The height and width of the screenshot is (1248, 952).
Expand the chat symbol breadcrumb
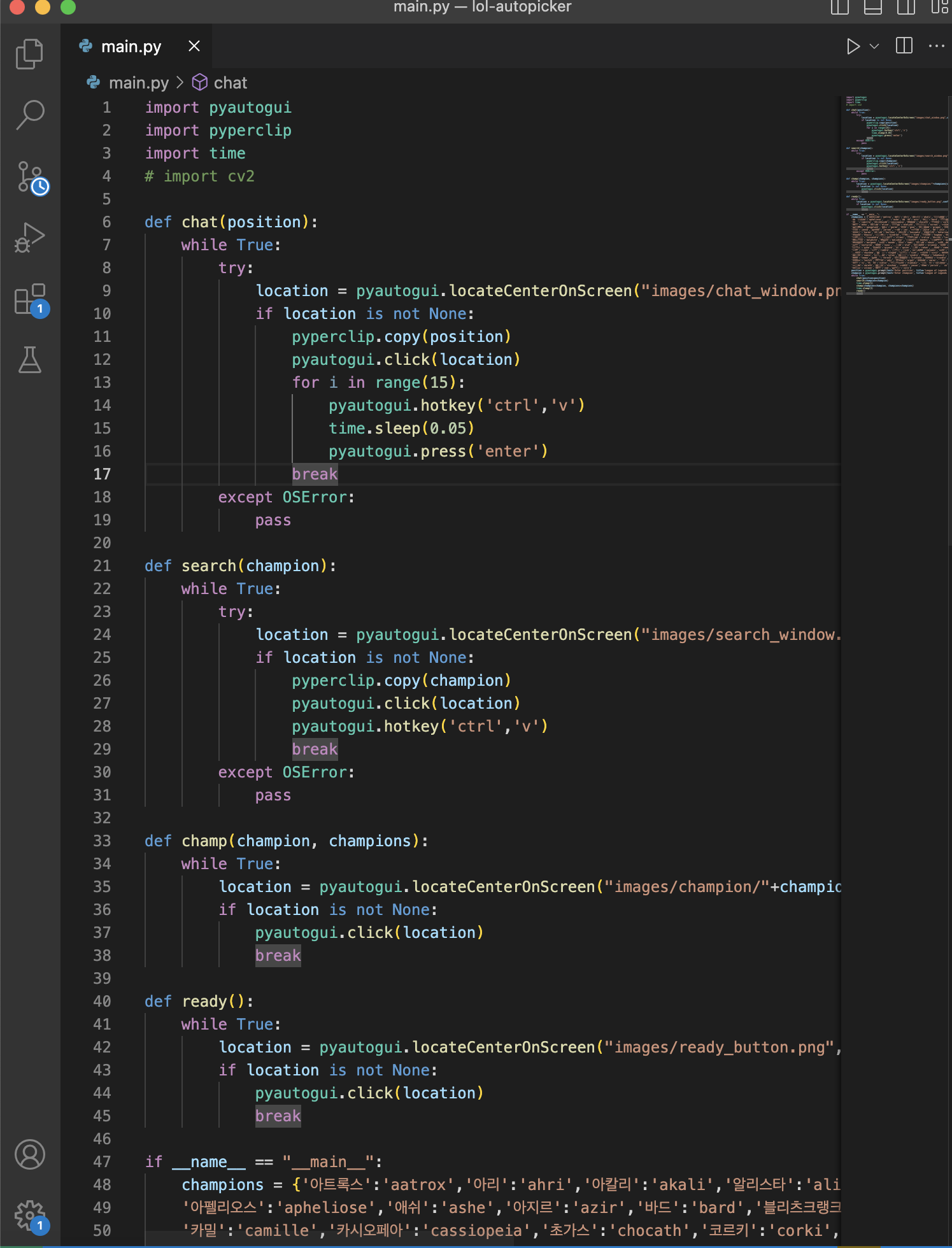click(230, 83)
